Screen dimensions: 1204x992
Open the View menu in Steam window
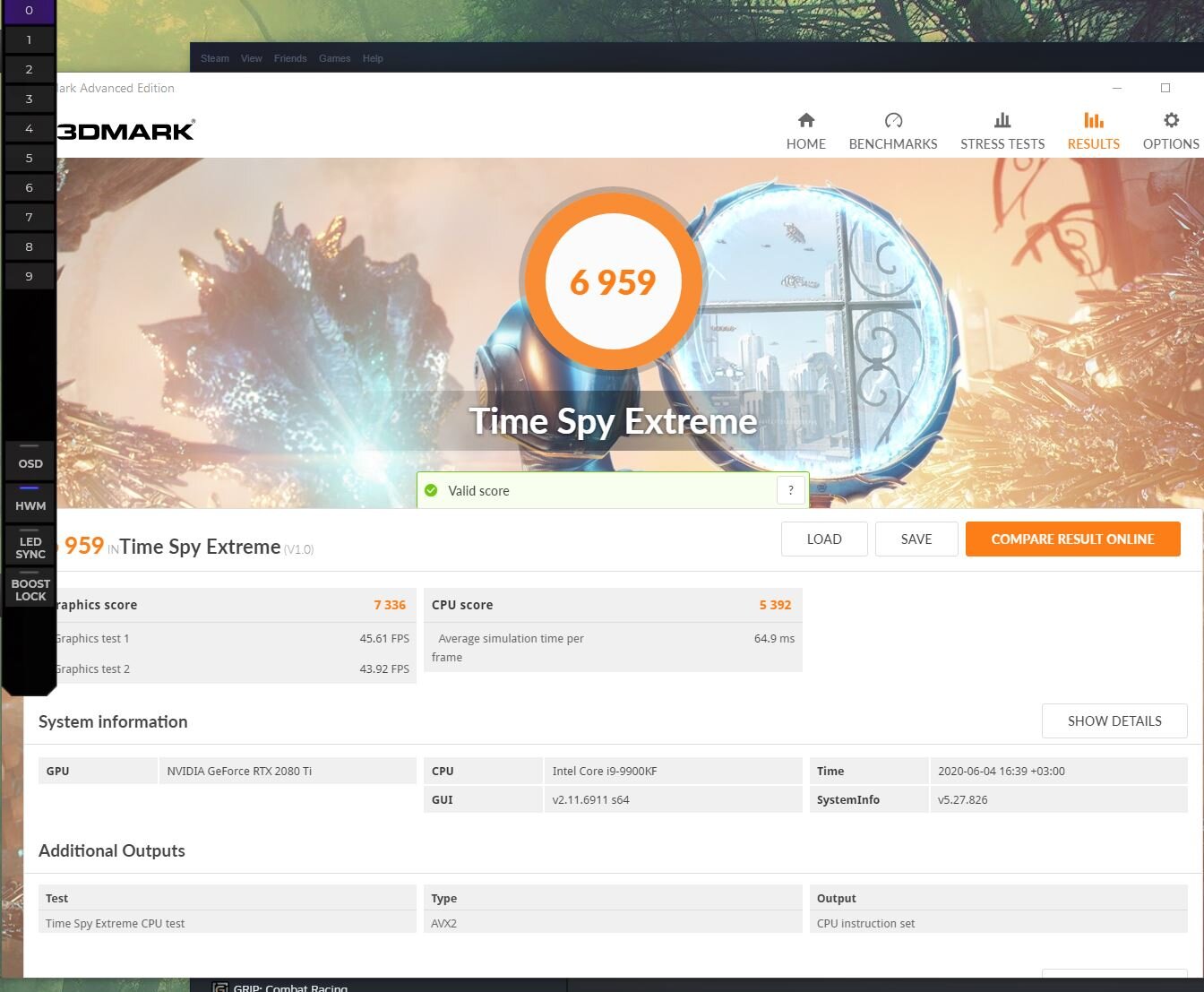tap(252, 58)
